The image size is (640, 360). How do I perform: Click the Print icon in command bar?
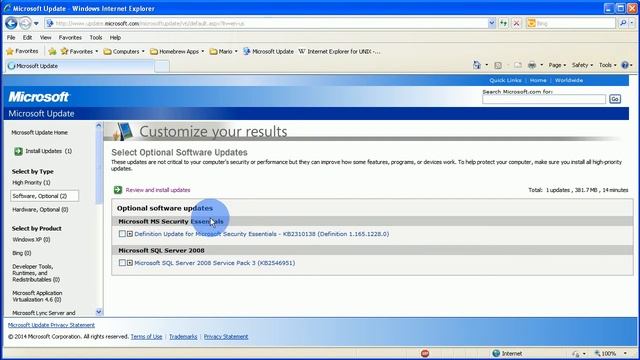(x=532, y=65)
